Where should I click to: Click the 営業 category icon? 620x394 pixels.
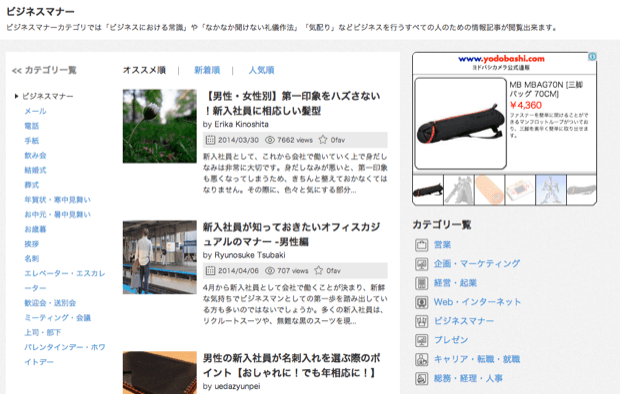tap(422, 245)
